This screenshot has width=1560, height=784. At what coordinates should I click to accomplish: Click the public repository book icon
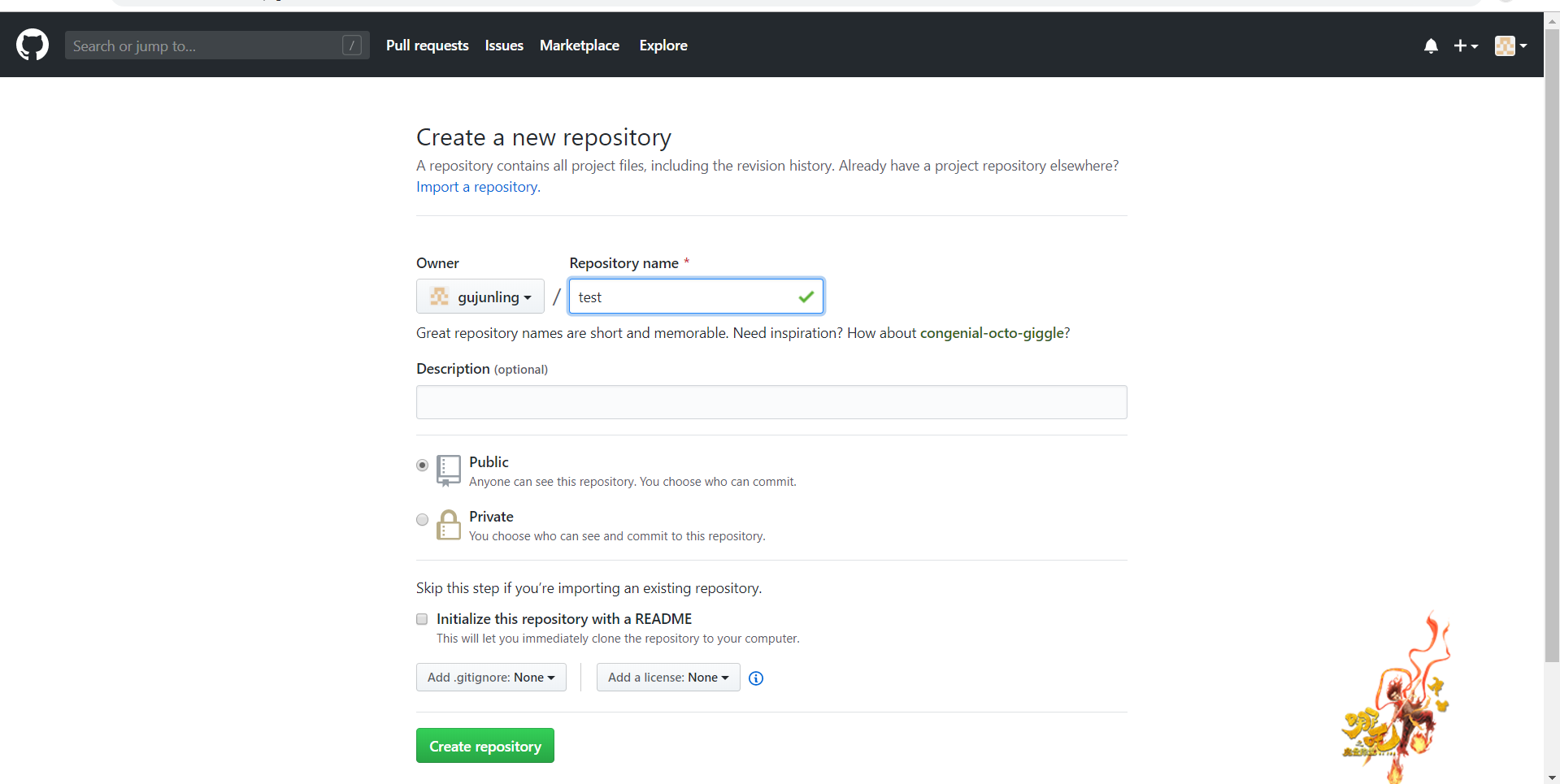click(448, 470)
